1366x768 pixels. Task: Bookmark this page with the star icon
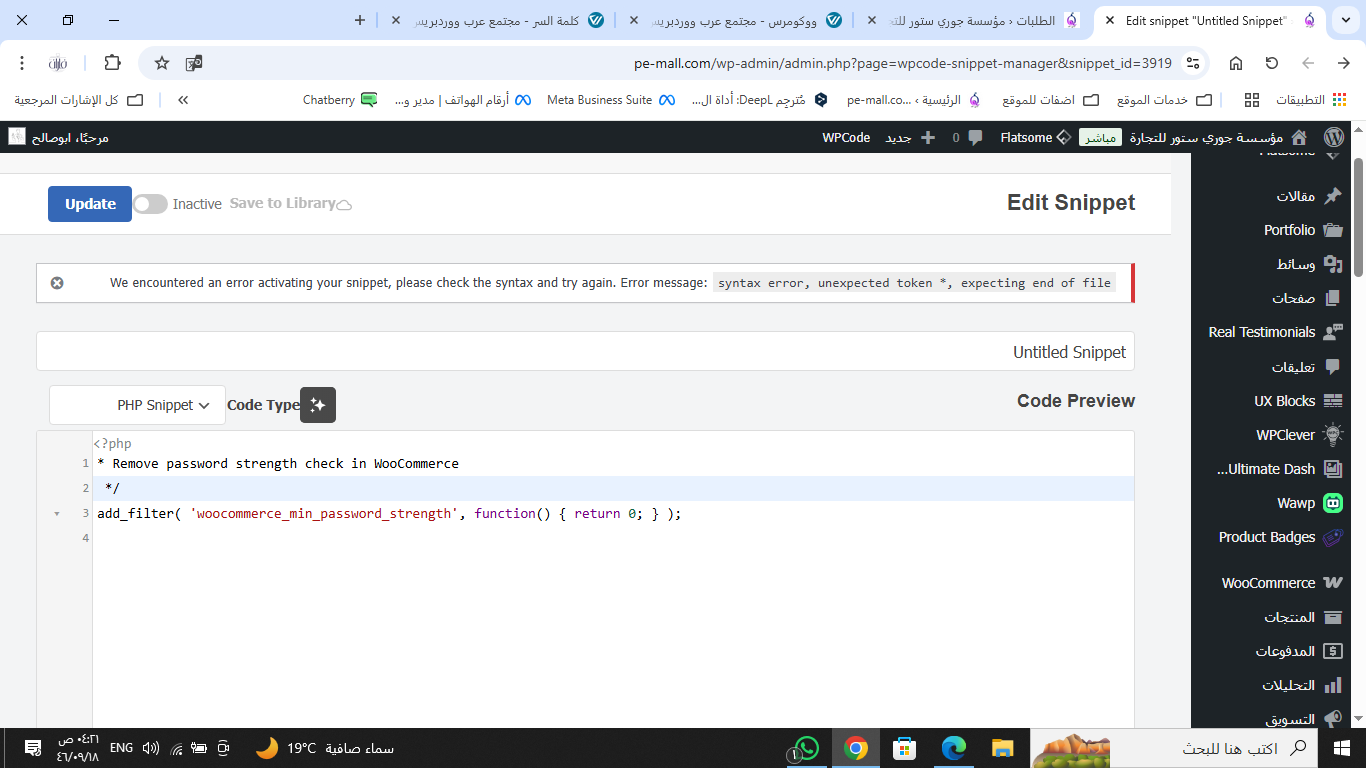tap(162, 63)
